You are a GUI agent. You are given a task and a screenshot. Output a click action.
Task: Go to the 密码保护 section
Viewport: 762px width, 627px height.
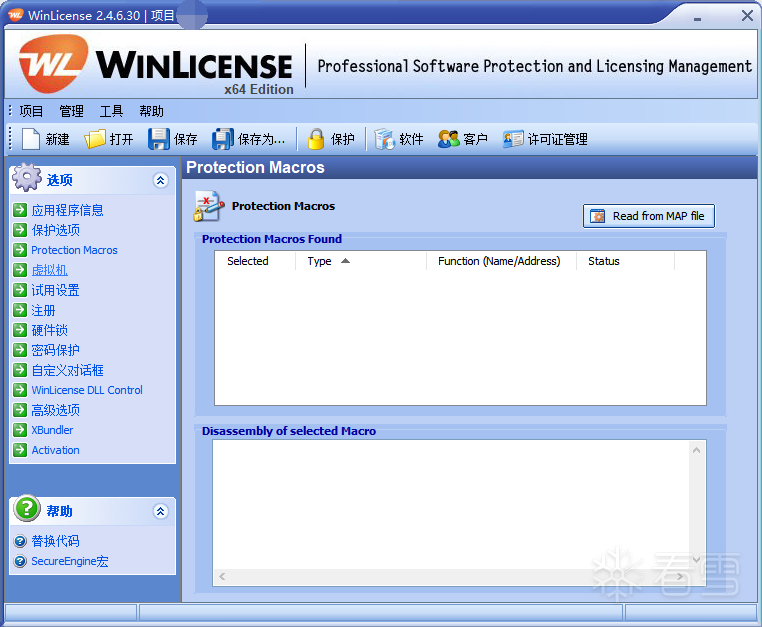[x=55, y=350]
